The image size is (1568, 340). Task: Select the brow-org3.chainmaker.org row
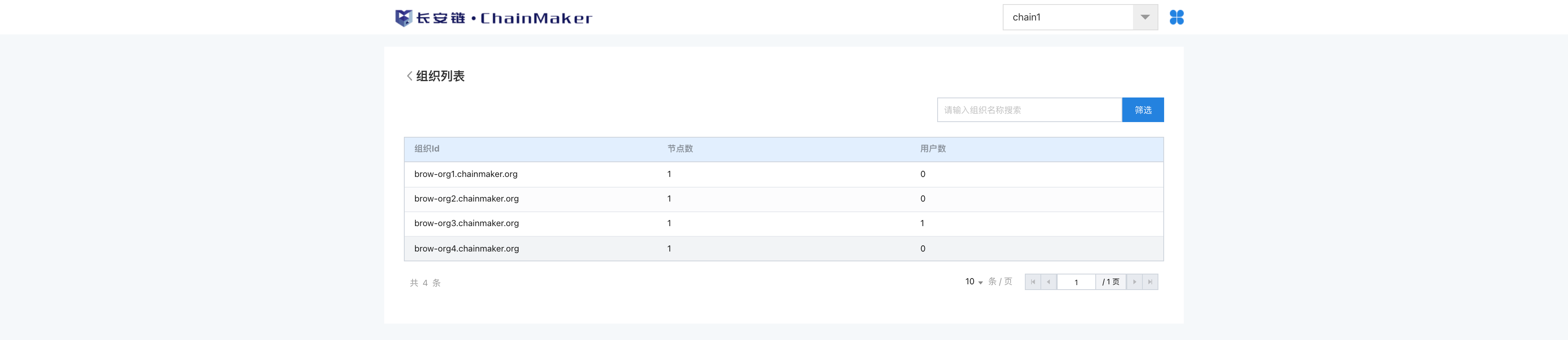tap(466, 224)
